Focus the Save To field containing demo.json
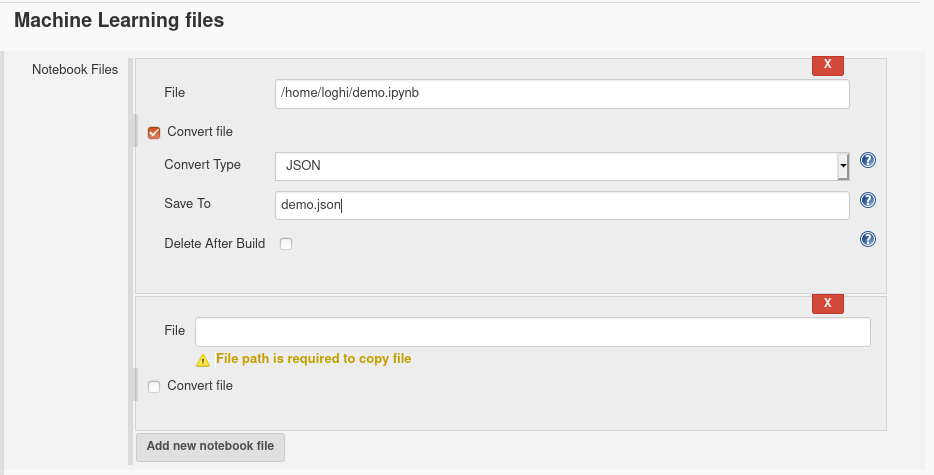The image size is (934, 475). pos(562,205)
